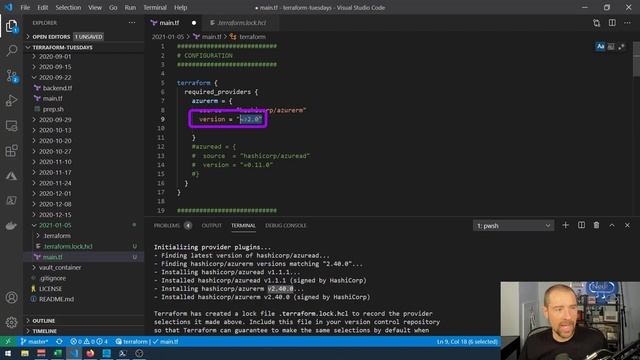This screenshot has height=360, width=640.
Task: Expand the 2020-09-01 folder
Action: pyautogui.click(x=84, y=56)
